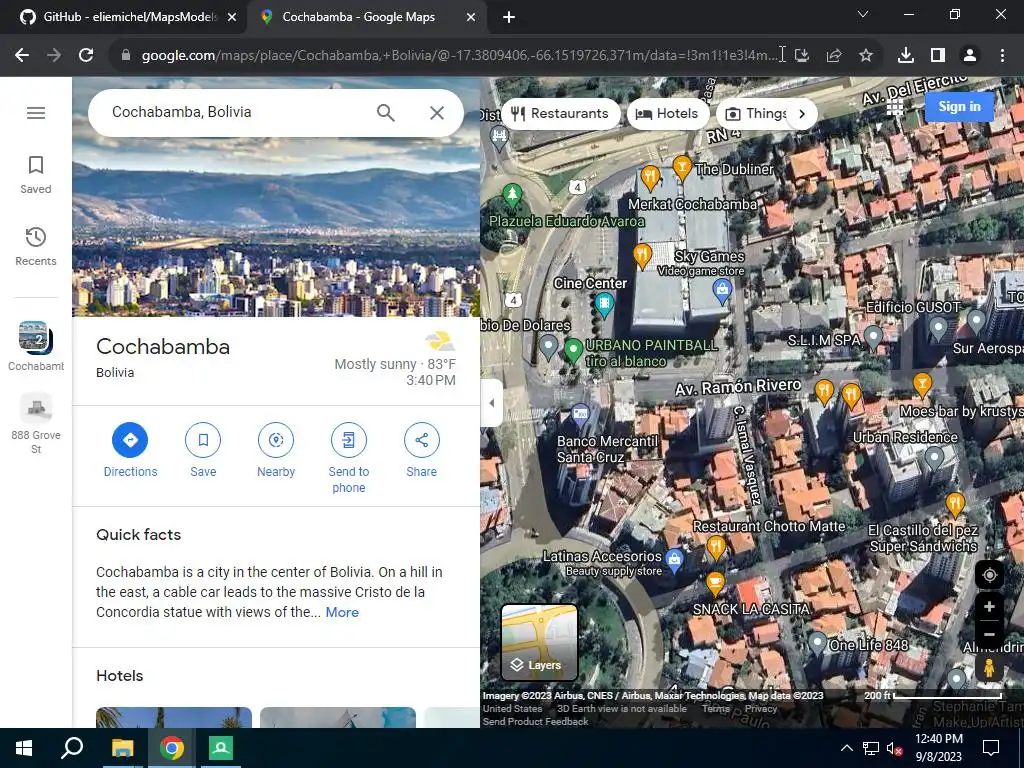The height and width of the screenshot is (768, 1024).
Task: Select the Latinas Accesorios store pin
Action: (675, 560)
